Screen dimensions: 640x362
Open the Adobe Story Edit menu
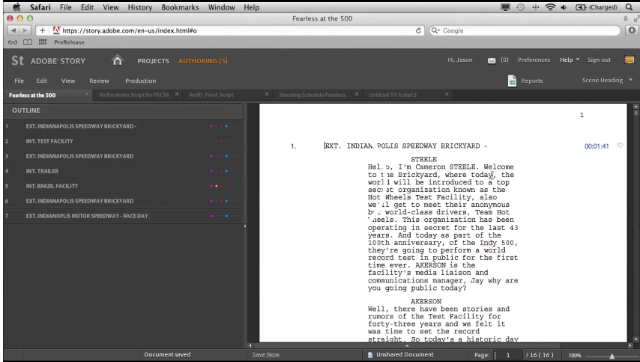click(x=42, y=81)
